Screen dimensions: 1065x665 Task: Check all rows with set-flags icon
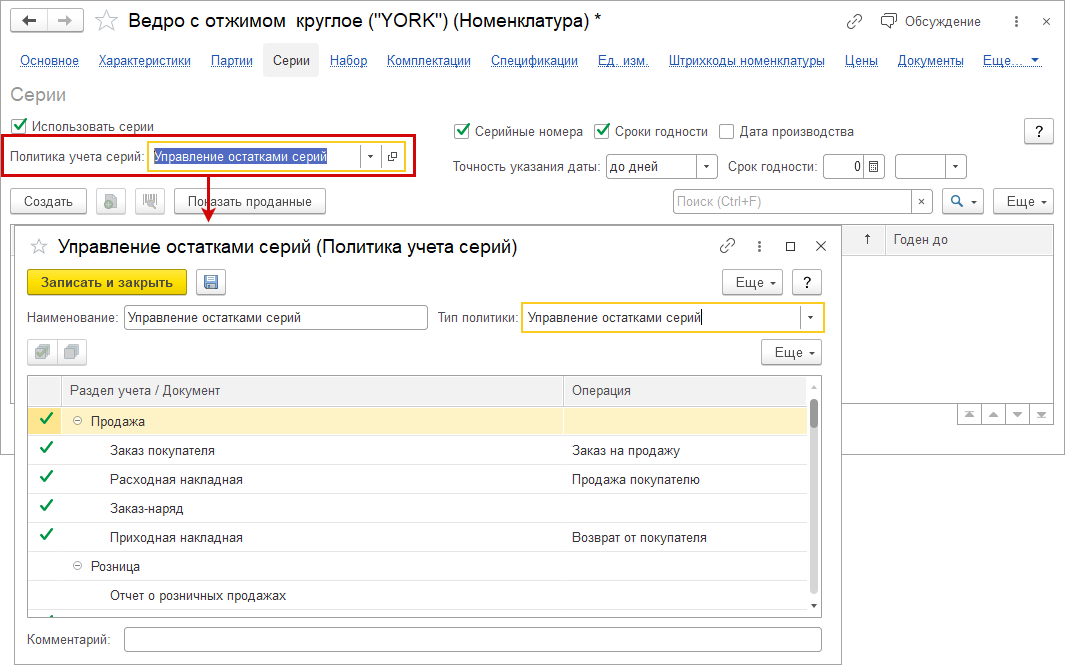(42, 352)
